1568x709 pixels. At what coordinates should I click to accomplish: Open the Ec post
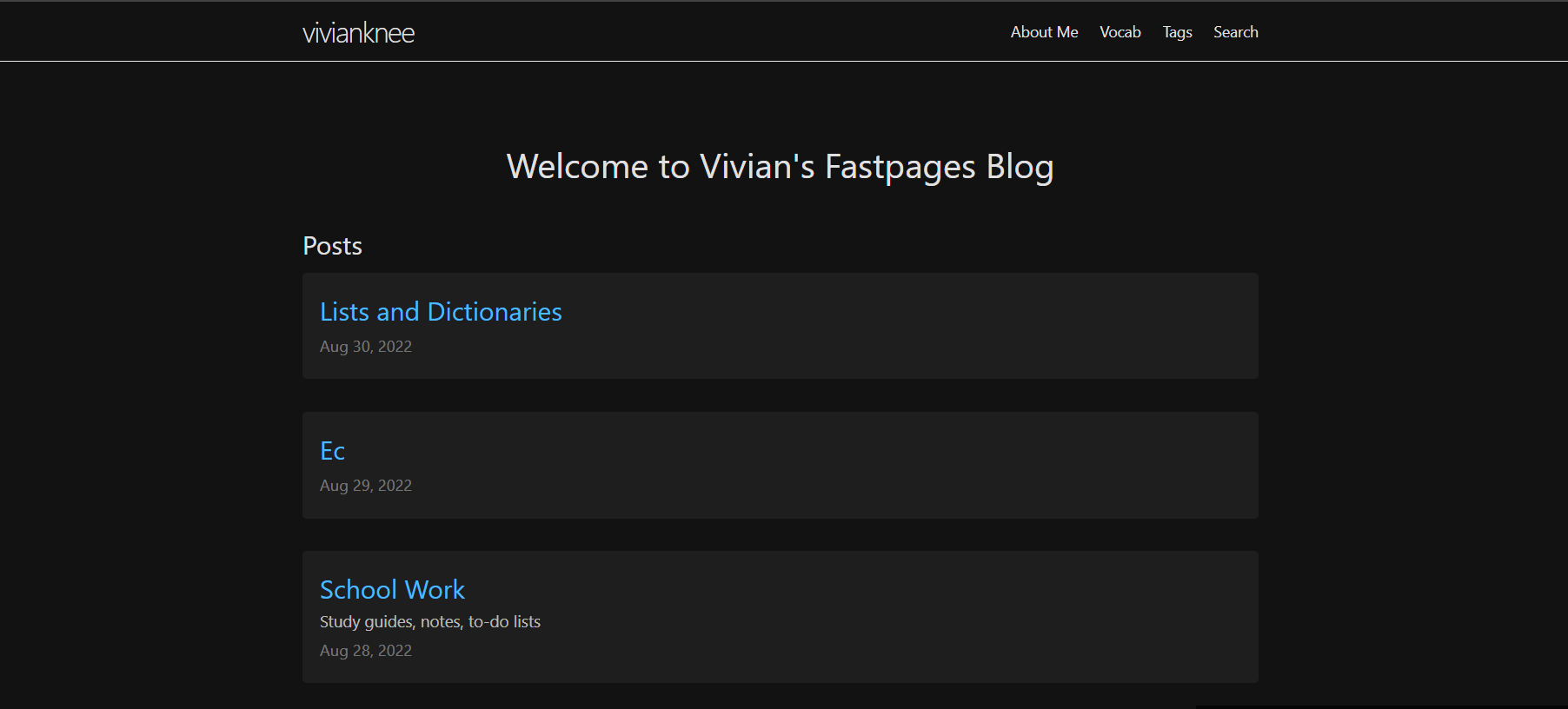click(x=332, y=450)
